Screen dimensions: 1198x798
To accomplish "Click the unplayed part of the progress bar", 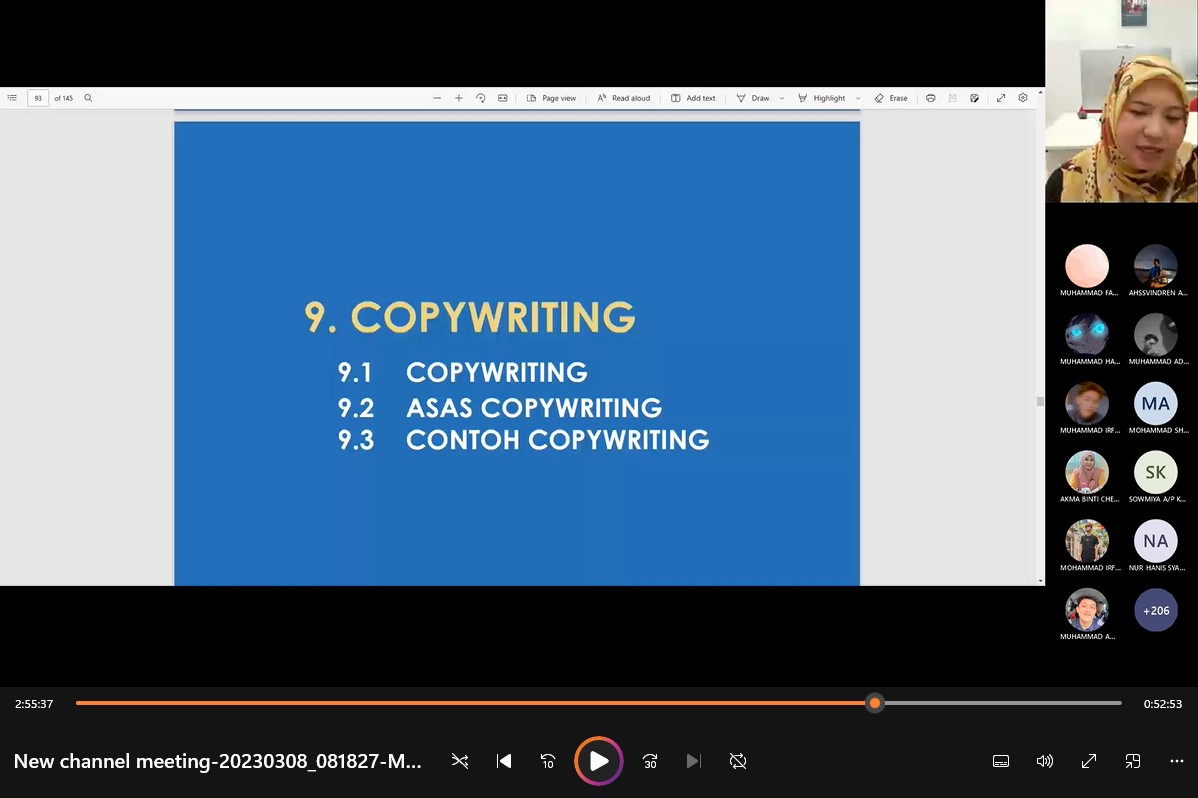I will [x=1002, y=703].
